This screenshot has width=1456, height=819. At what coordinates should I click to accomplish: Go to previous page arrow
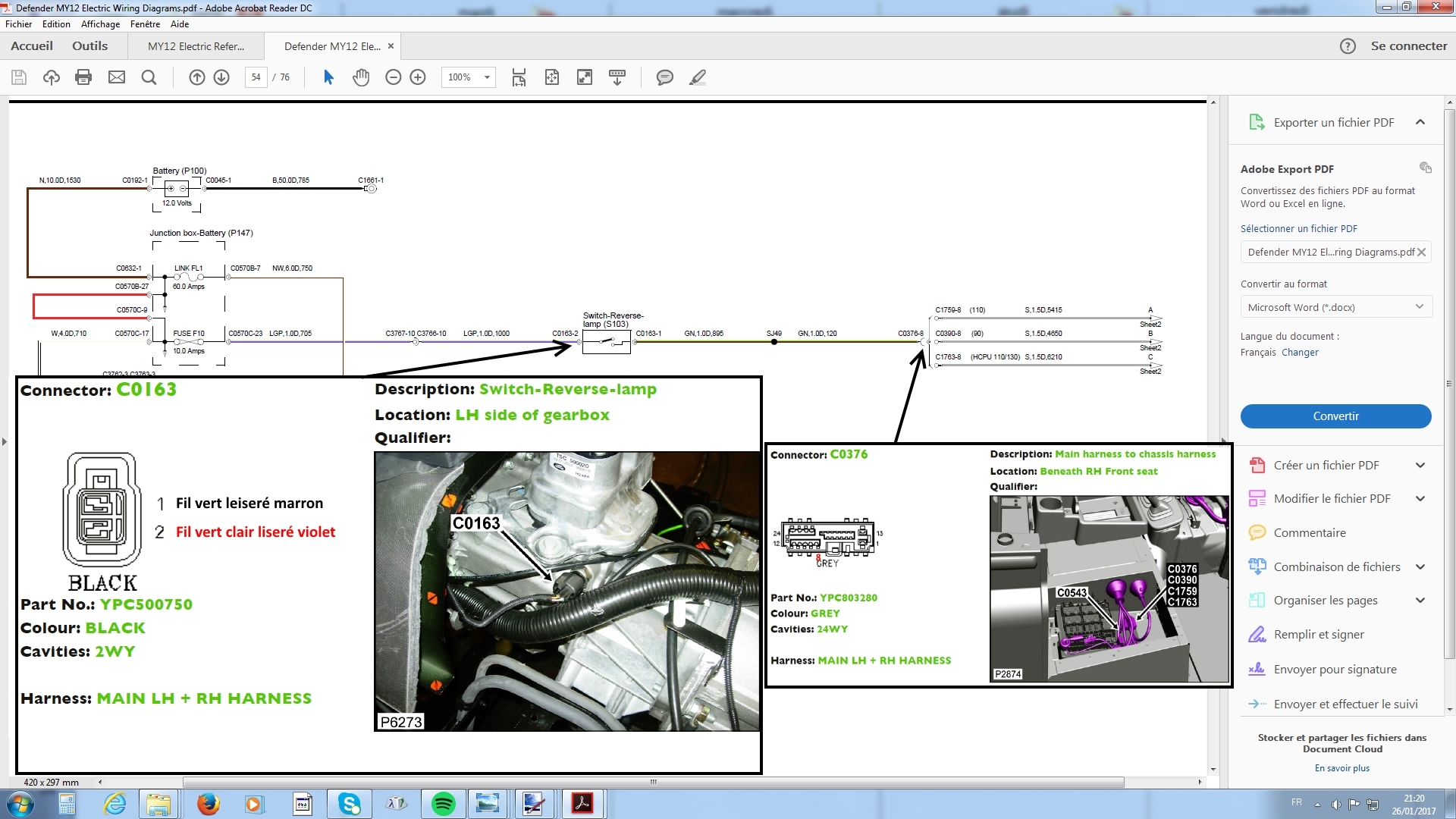click(x=196, y=77)
